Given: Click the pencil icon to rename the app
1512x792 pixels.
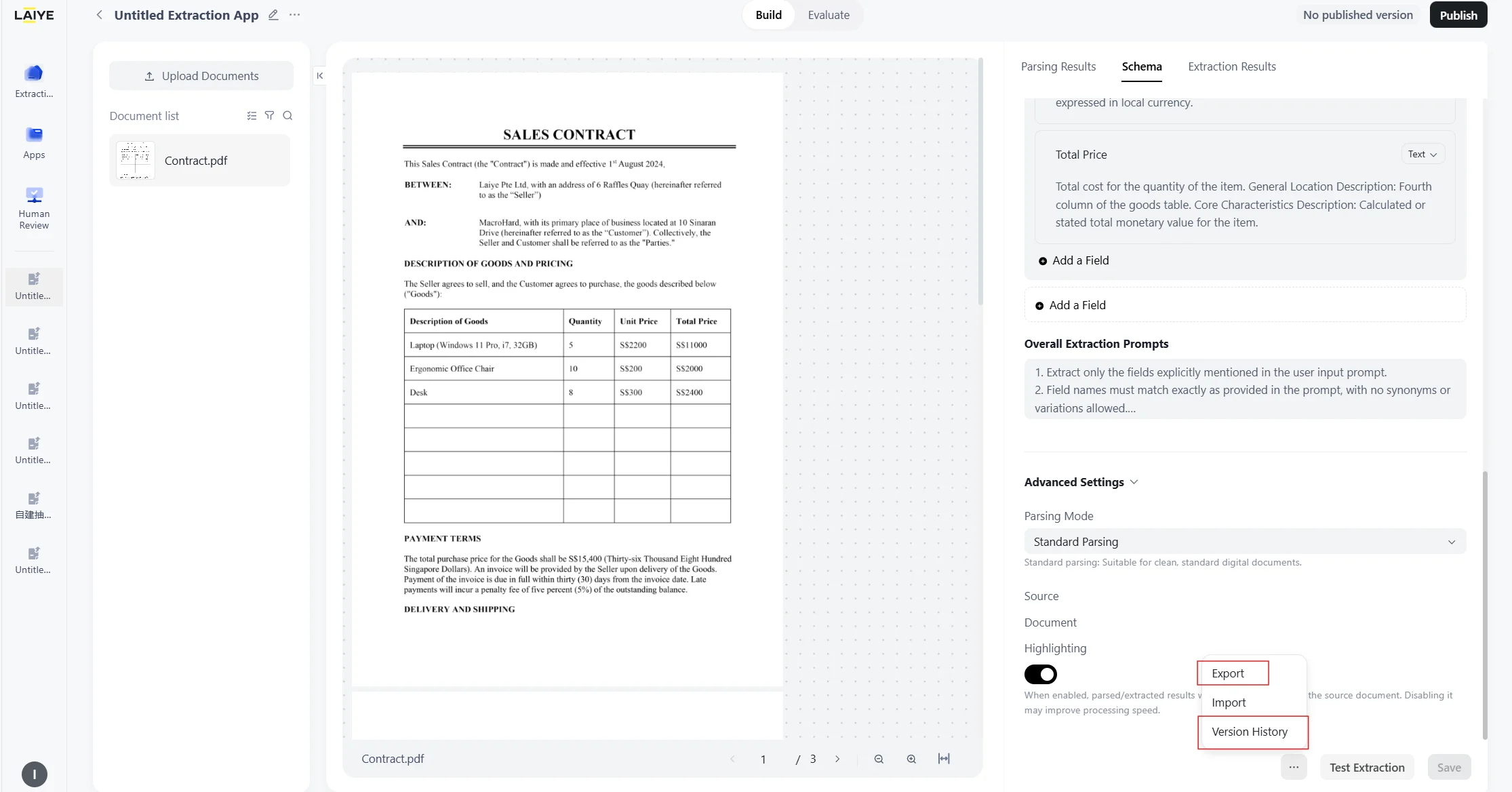Looking at the screenshot, I should [x=273, y=15].
